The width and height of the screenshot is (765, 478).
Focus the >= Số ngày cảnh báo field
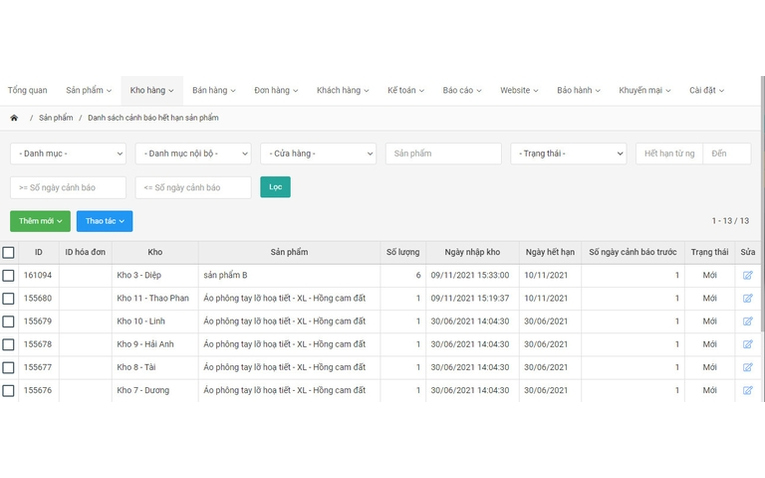pyautogui.click(x=68, y=187)
